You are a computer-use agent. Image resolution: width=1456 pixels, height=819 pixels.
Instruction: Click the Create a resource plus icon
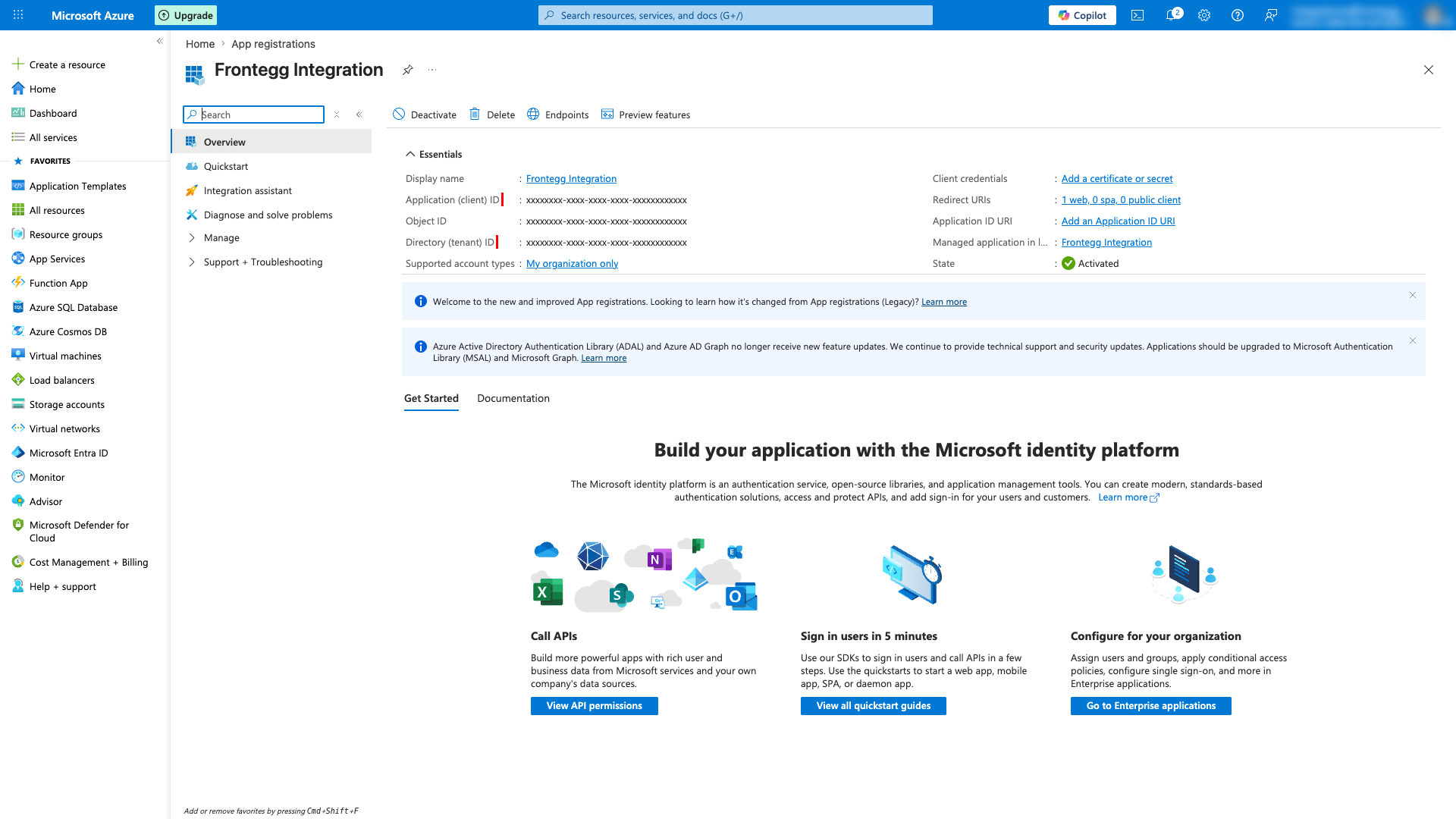click(18, 64)
